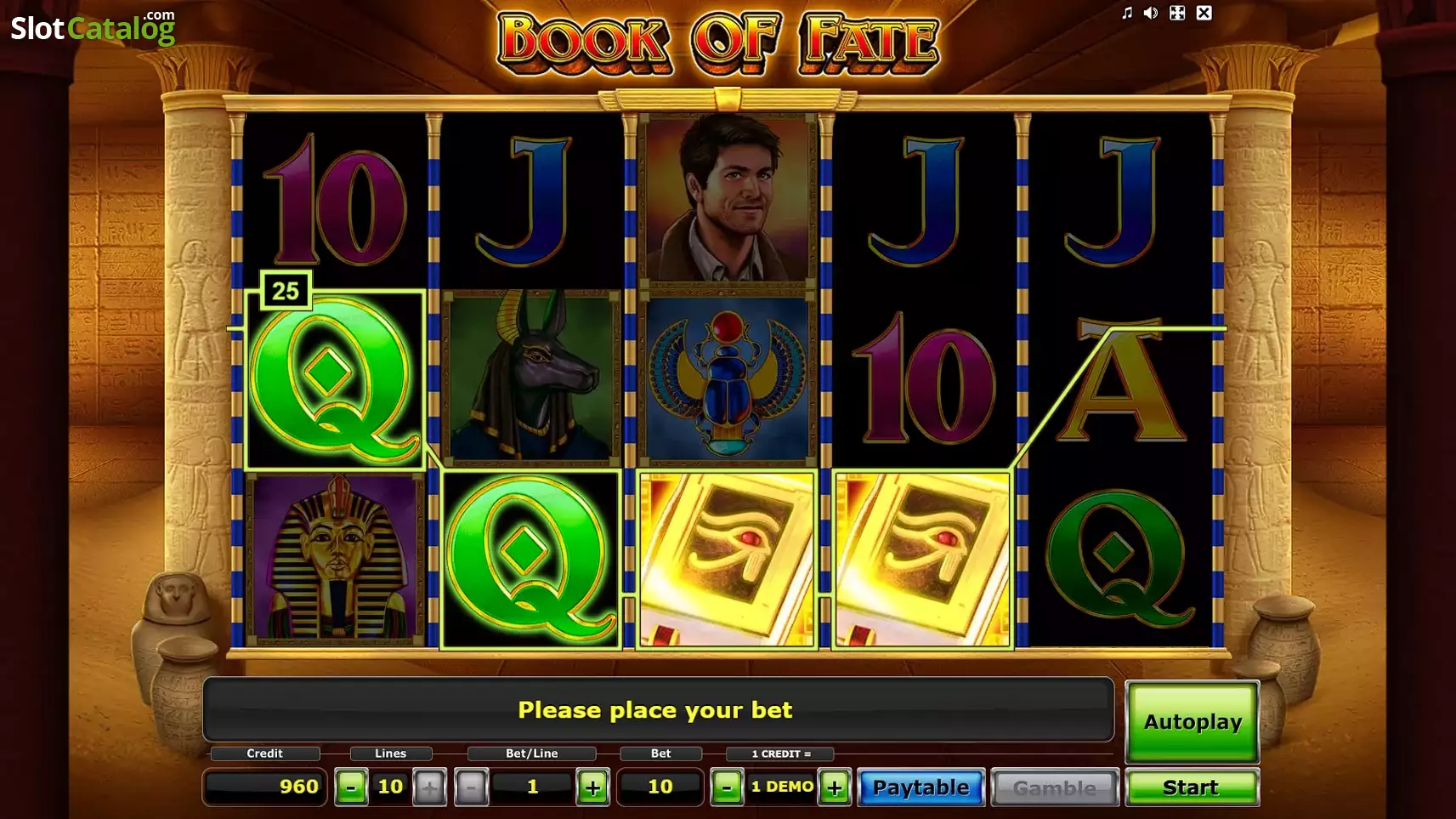The width and height of the screenshot is (1456, 819).
Task: Toggle the music note icon
Action: pos(1127,13)
